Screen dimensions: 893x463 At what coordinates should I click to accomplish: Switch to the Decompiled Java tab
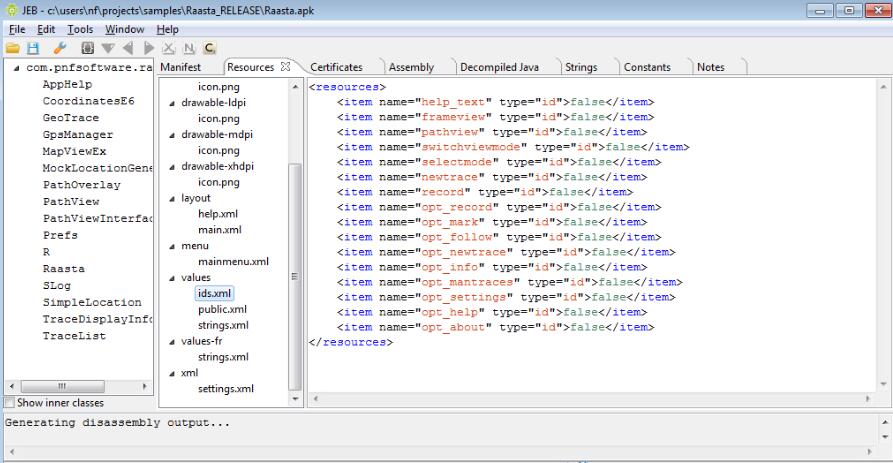pyautogui.click(x=498, y=67)
